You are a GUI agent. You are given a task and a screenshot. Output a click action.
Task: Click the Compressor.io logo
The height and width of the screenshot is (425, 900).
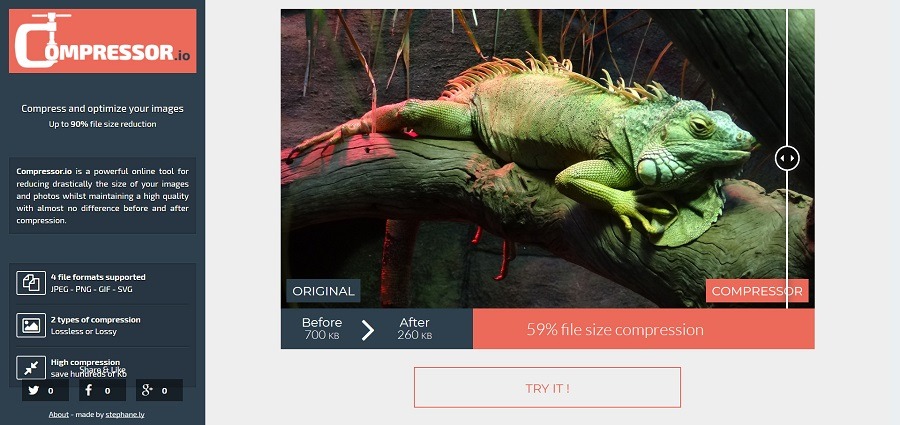tap(102, 41)
